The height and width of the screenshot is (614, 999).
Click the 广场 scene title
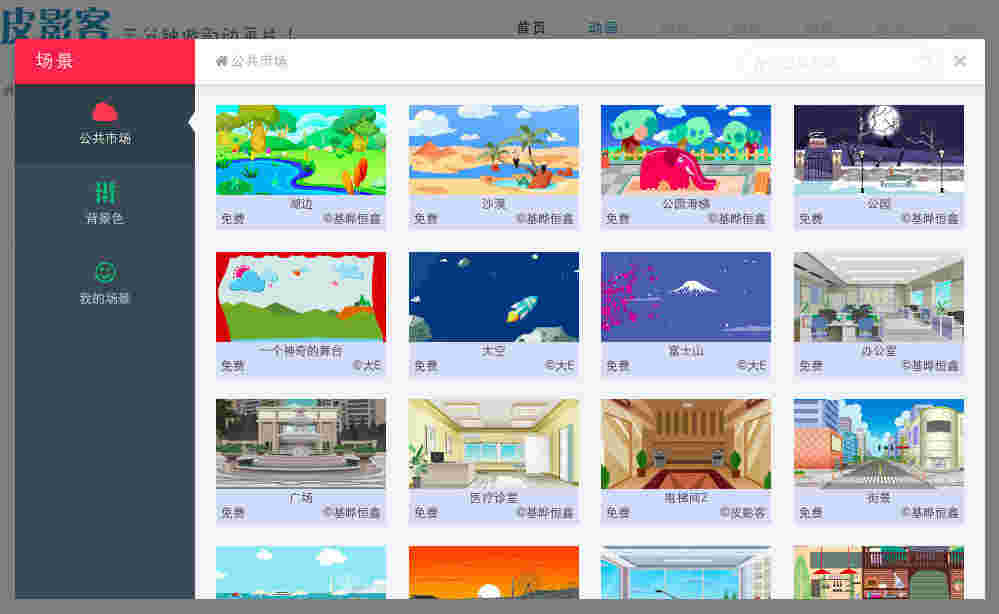(301, 498)
